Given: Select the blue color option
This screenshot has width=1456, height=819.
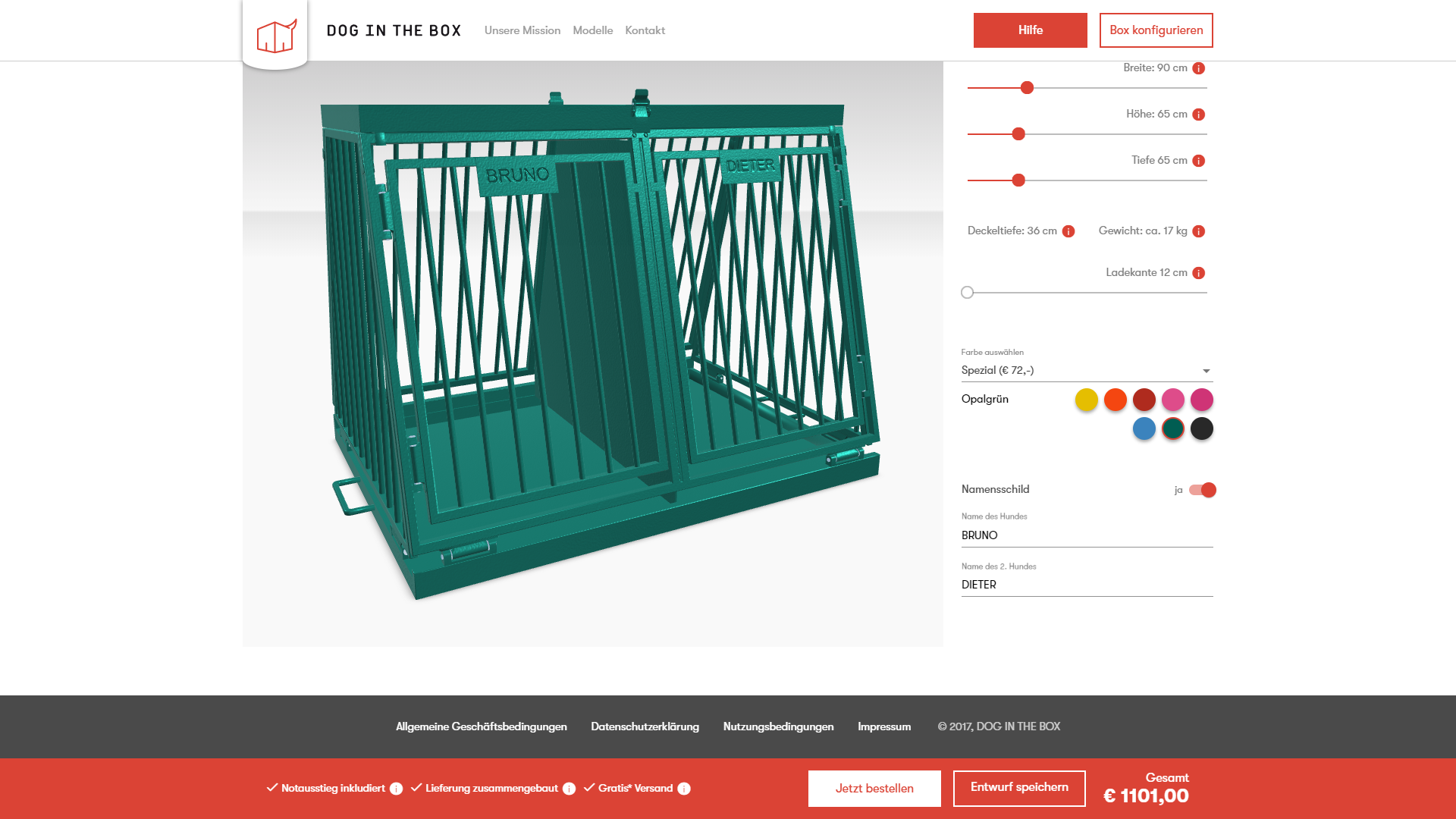Looking at the screenshot, I should [1143, 428].
